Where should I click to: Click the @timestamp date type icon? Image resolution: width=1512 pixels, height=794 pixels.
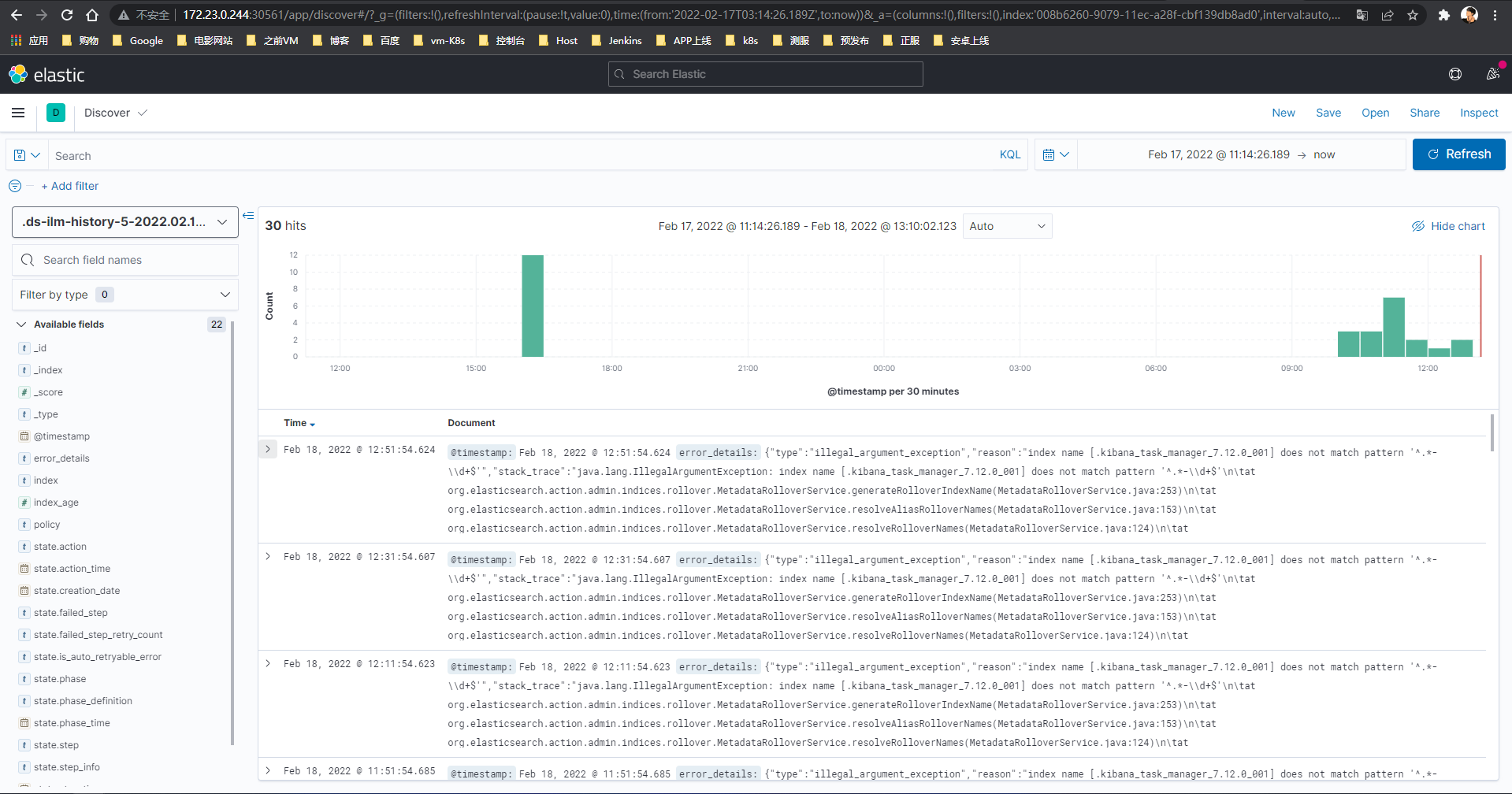[x=24, y=436]
